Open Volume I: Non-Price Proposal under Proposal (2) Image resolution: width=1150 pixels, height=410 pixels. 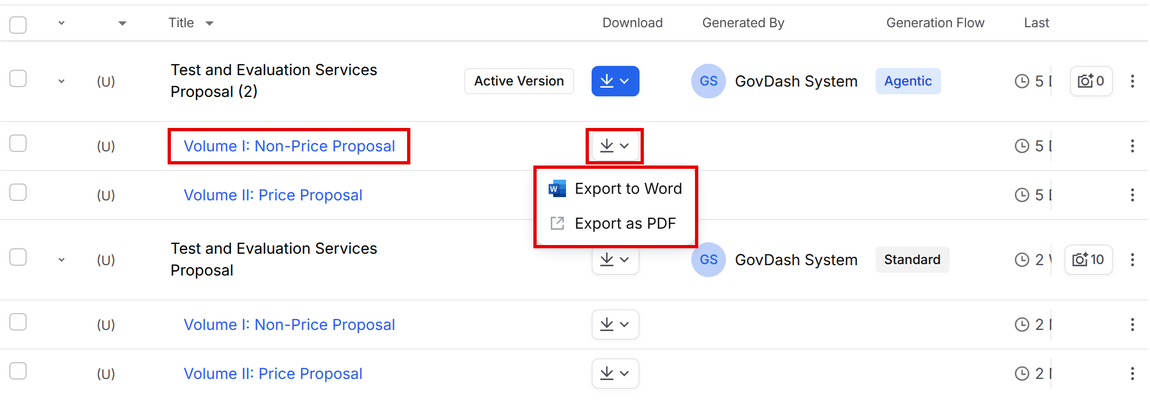[289, 146]
